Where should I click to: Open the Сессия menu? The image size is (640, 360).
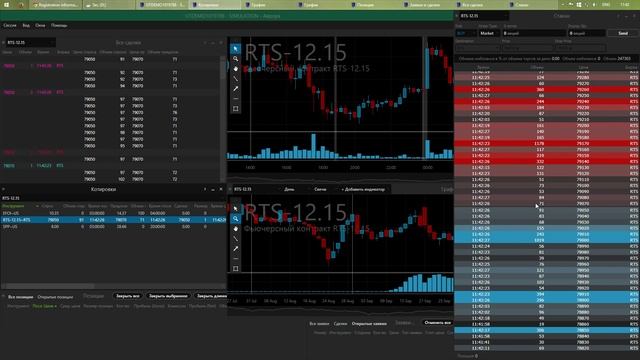(10, 25)
